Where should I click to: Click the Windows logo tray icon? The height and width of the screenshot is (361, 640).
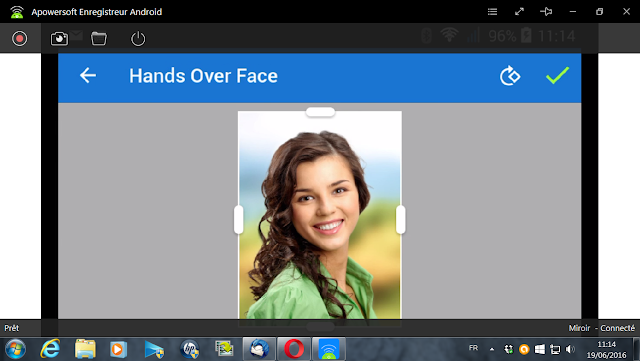(x=540, y=349)
